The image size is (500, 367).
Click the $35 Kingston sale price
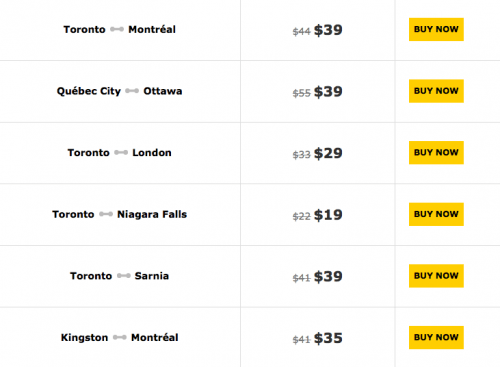click(x=328, y=338)
